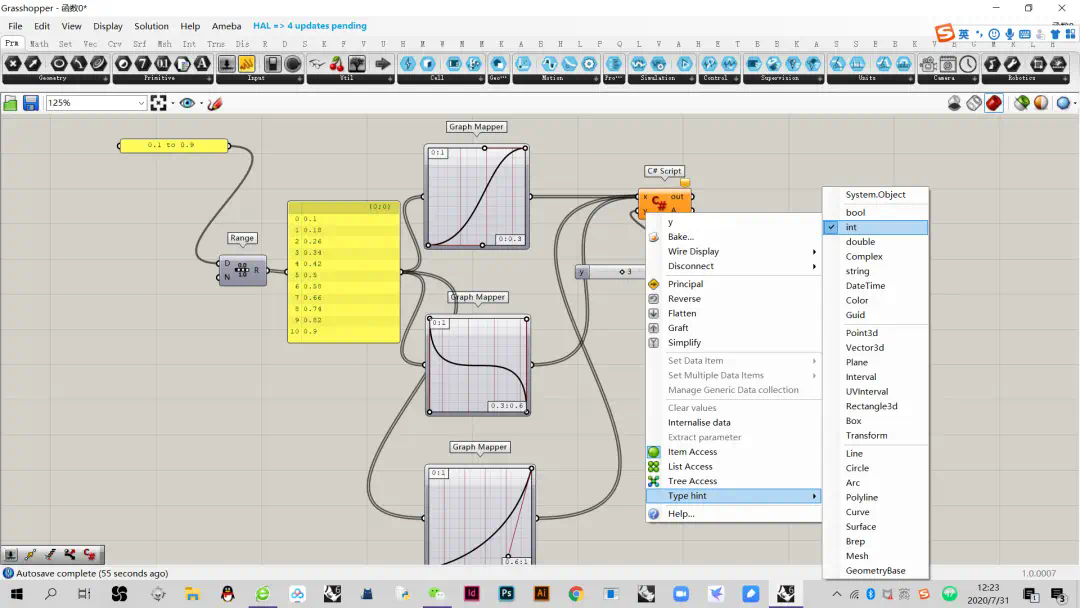Expand the Disconnect submenu

(734, 266)
